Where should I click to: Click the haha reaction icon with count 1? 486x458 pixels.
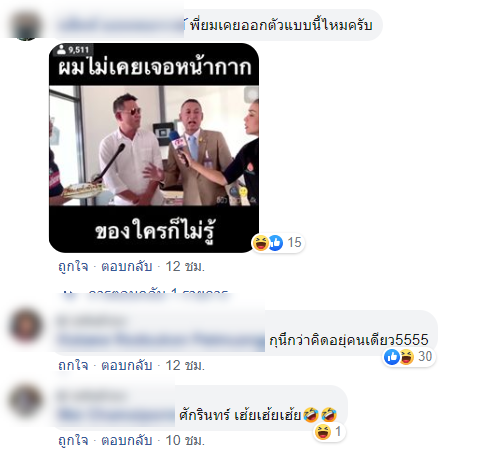(323, 432)
